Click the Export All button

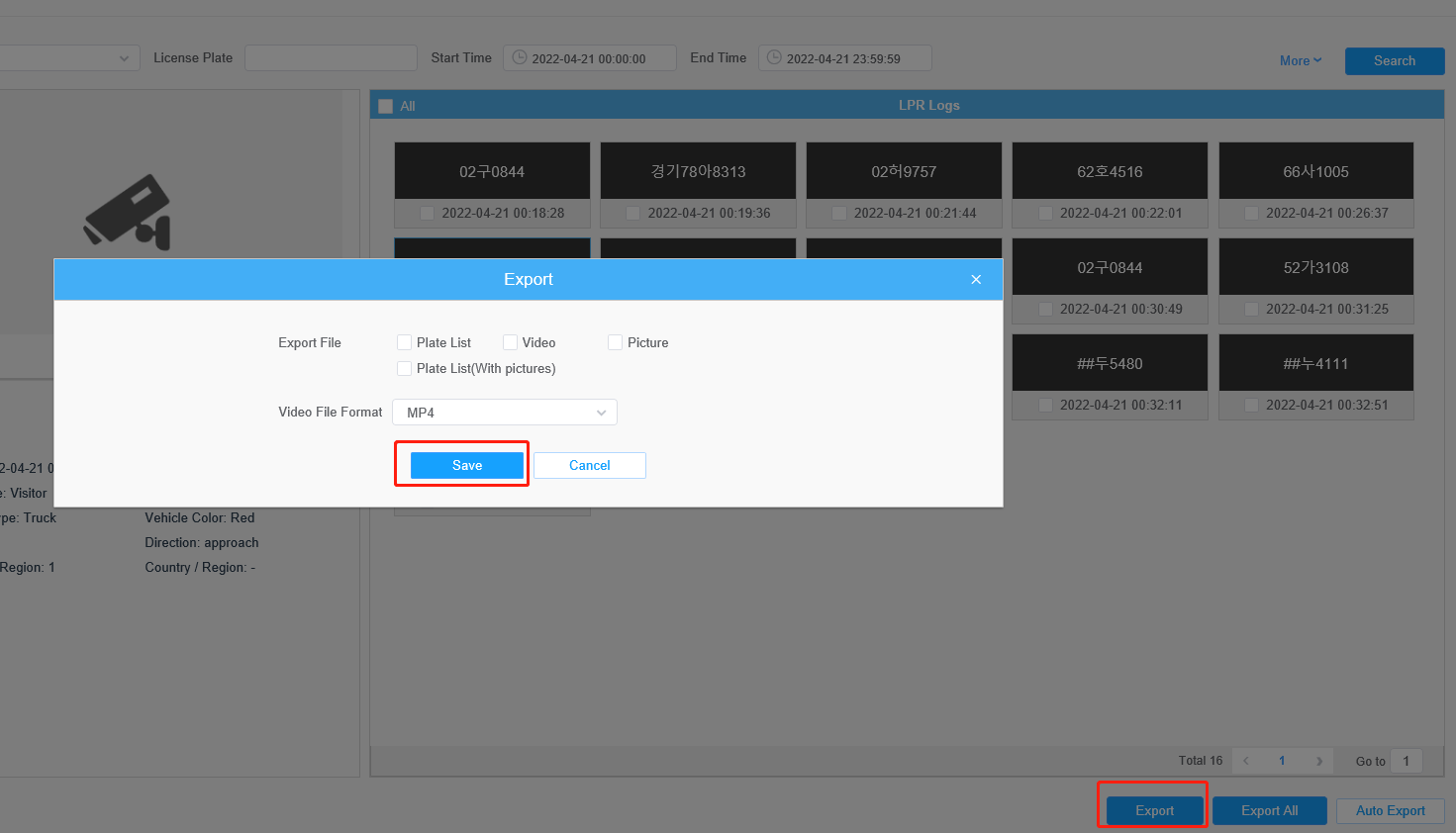click(x=1270, y=810)
